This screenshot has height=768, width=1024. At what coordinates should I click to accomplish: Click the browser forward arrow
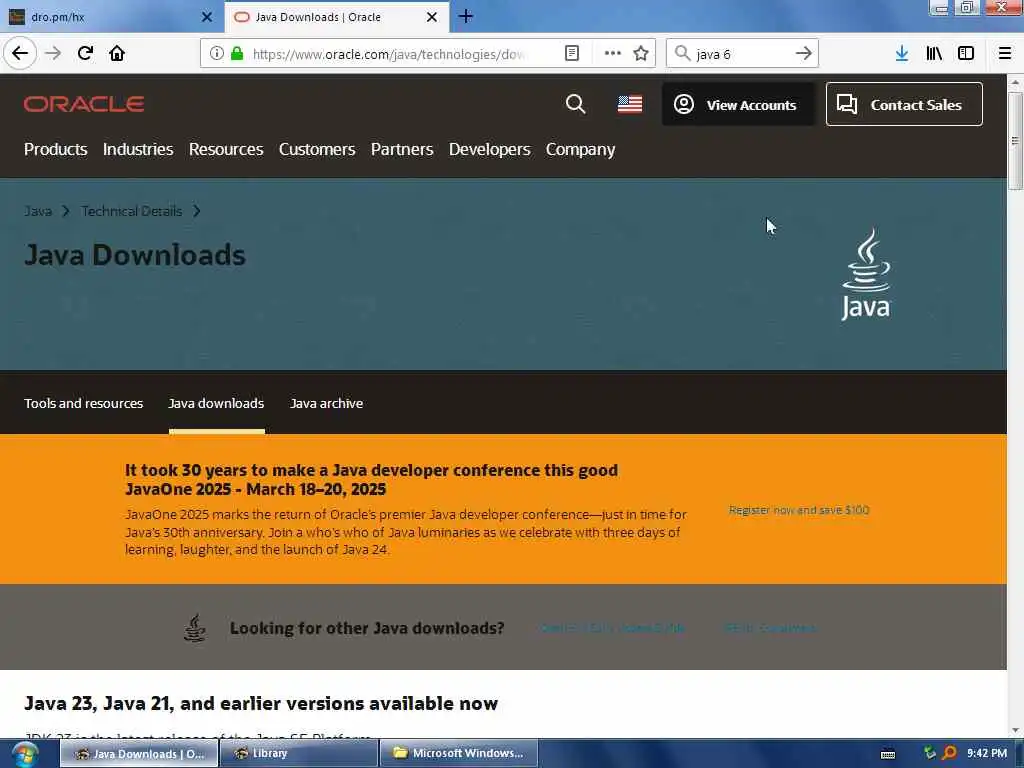(53, 53)
